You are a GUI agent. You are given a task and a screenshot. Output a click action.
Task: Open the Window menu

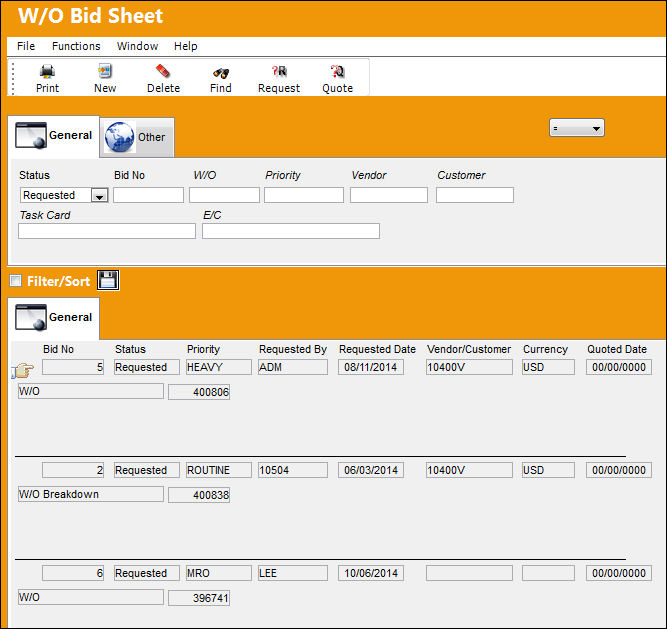point(137,46)
